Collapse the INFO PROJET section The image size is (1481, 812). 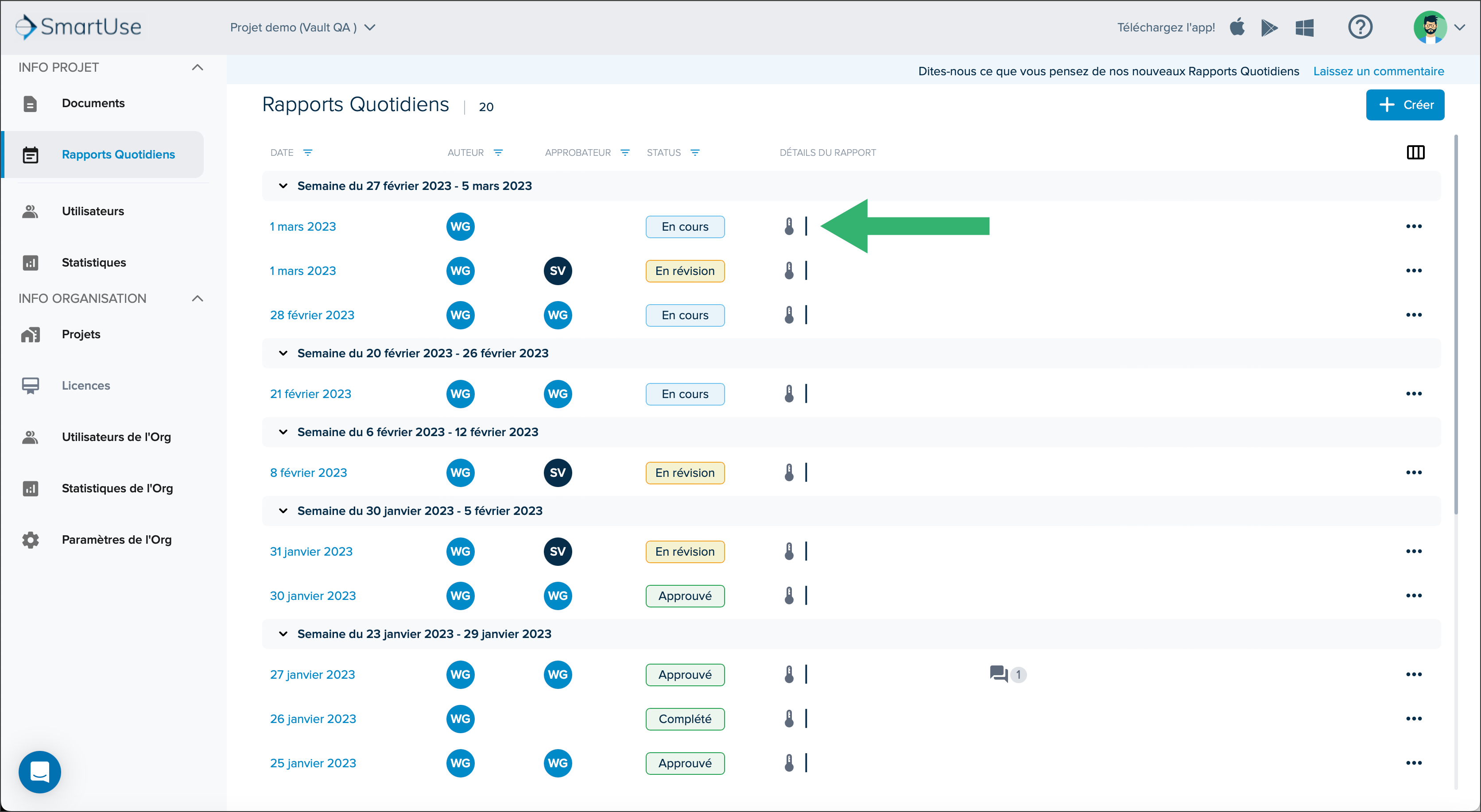pyautogui.click(x=197, y=68)
